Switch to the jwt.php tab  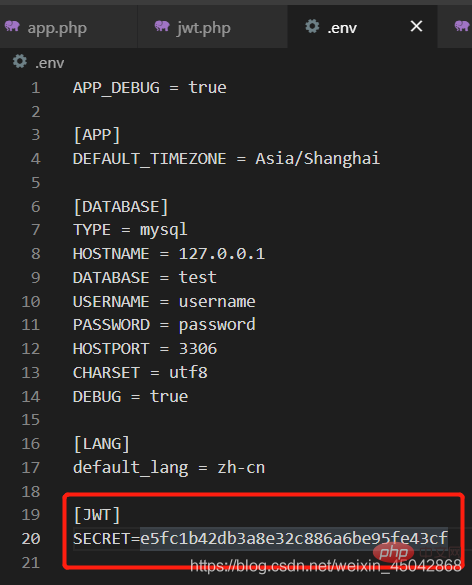coord(212,27)
